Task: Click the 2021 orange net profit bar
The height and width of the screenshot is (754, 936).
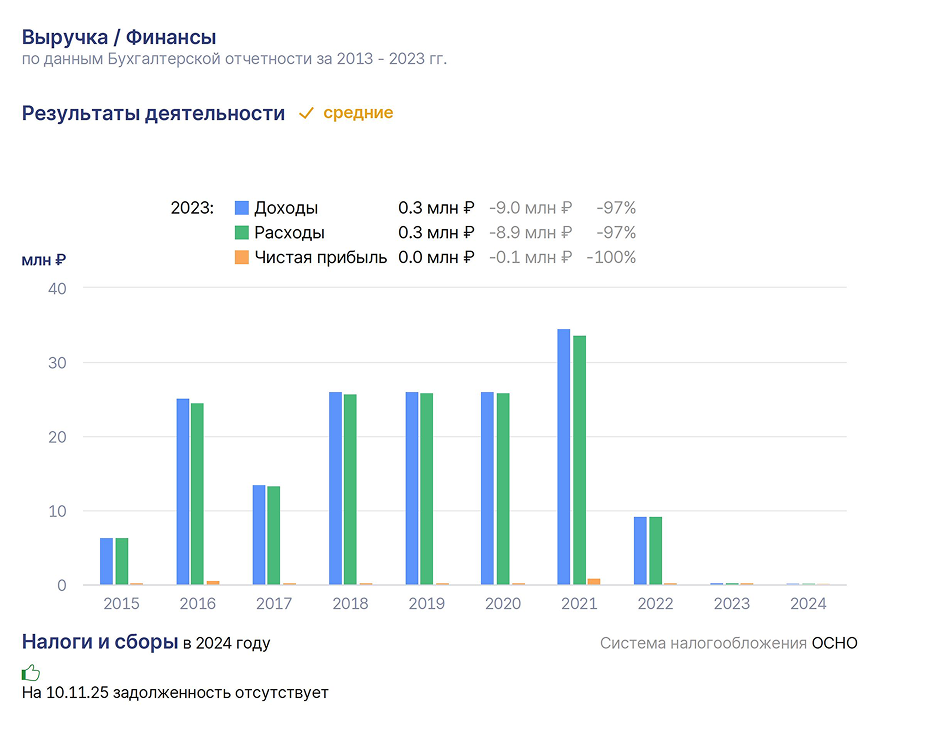Action: pos(594,581)
